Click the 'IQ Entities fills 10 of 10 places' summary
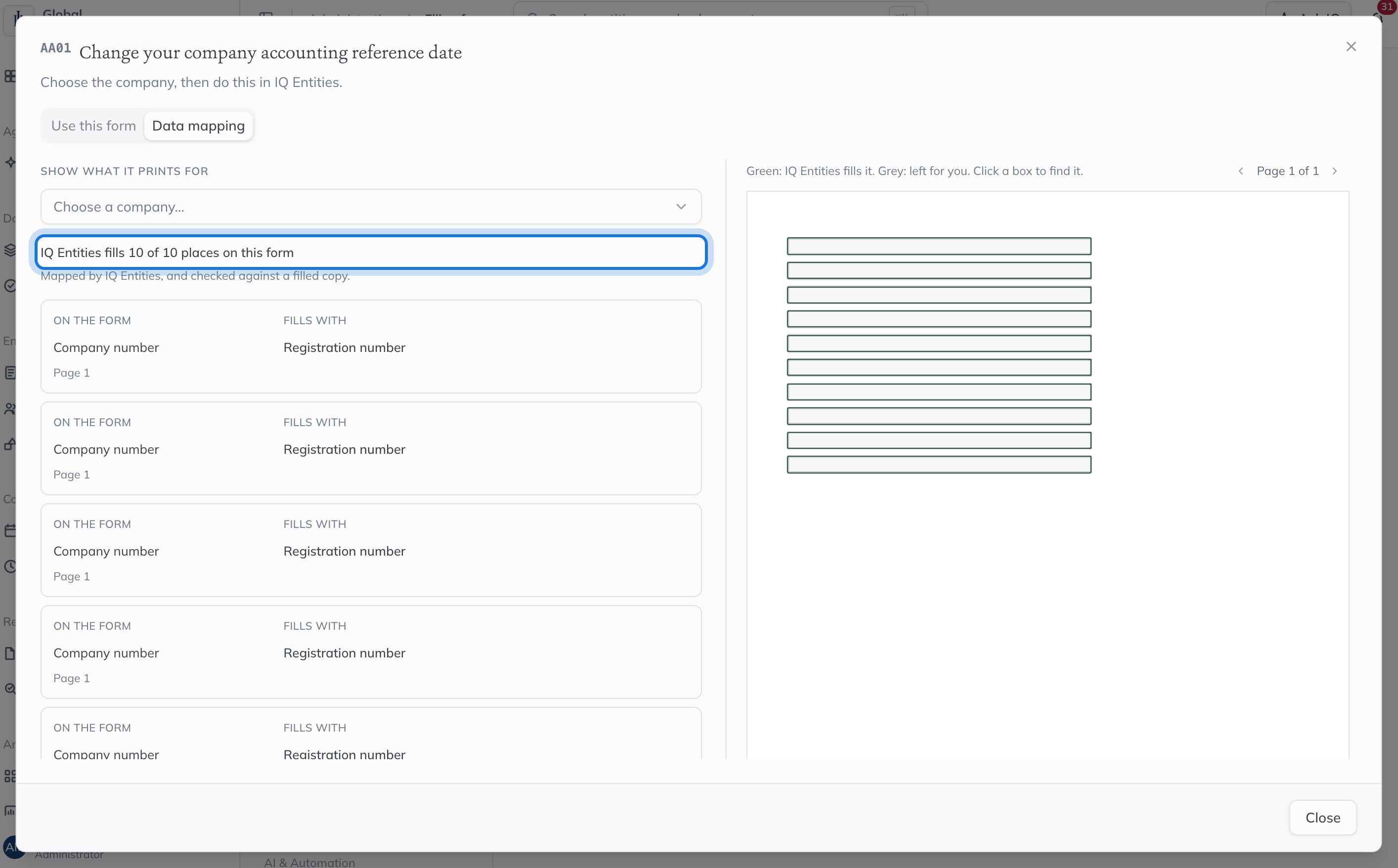This screenshot has height=868, width=1398. 371,253
